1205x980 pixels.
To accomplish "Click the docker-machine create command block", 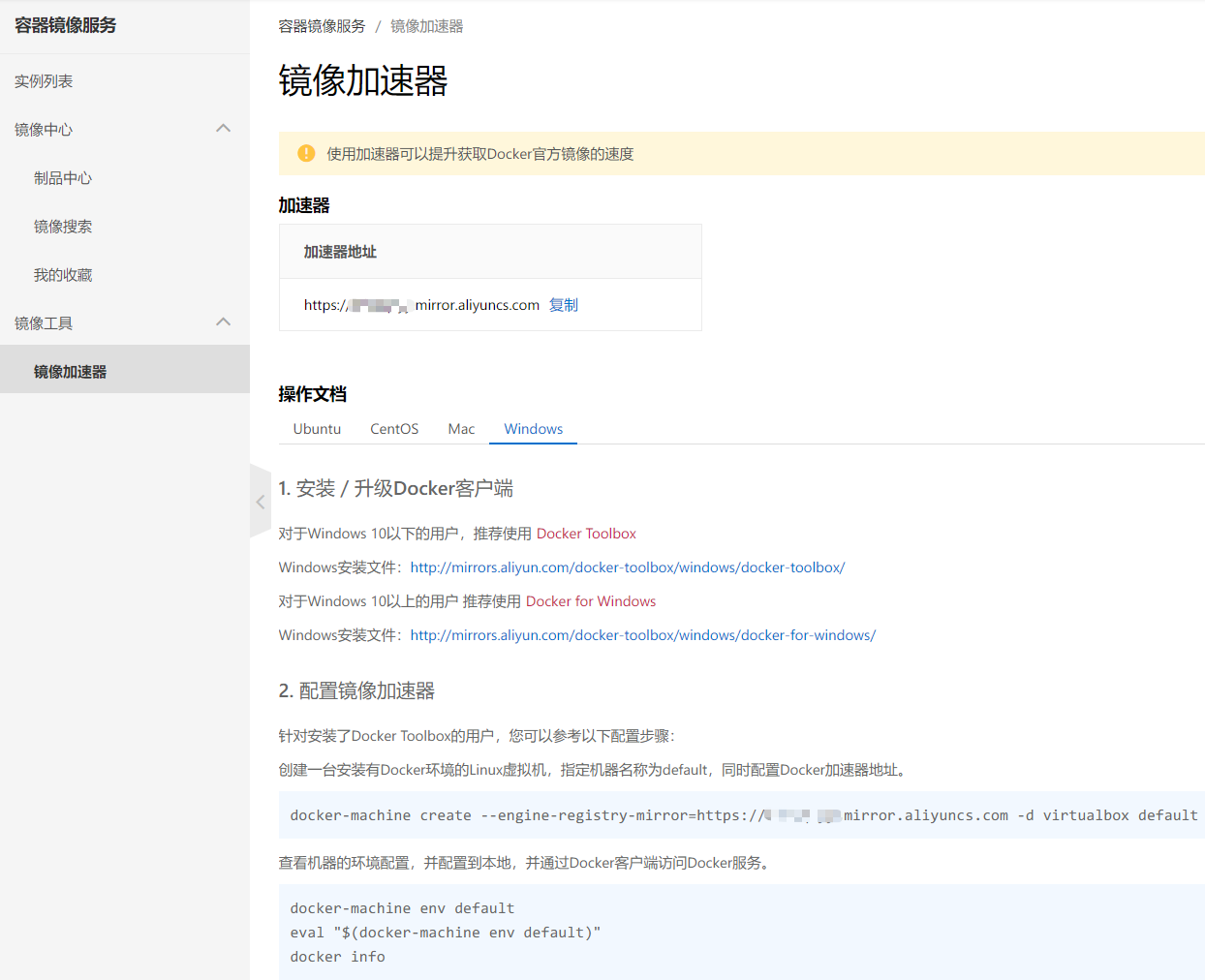I will point(742,815).
